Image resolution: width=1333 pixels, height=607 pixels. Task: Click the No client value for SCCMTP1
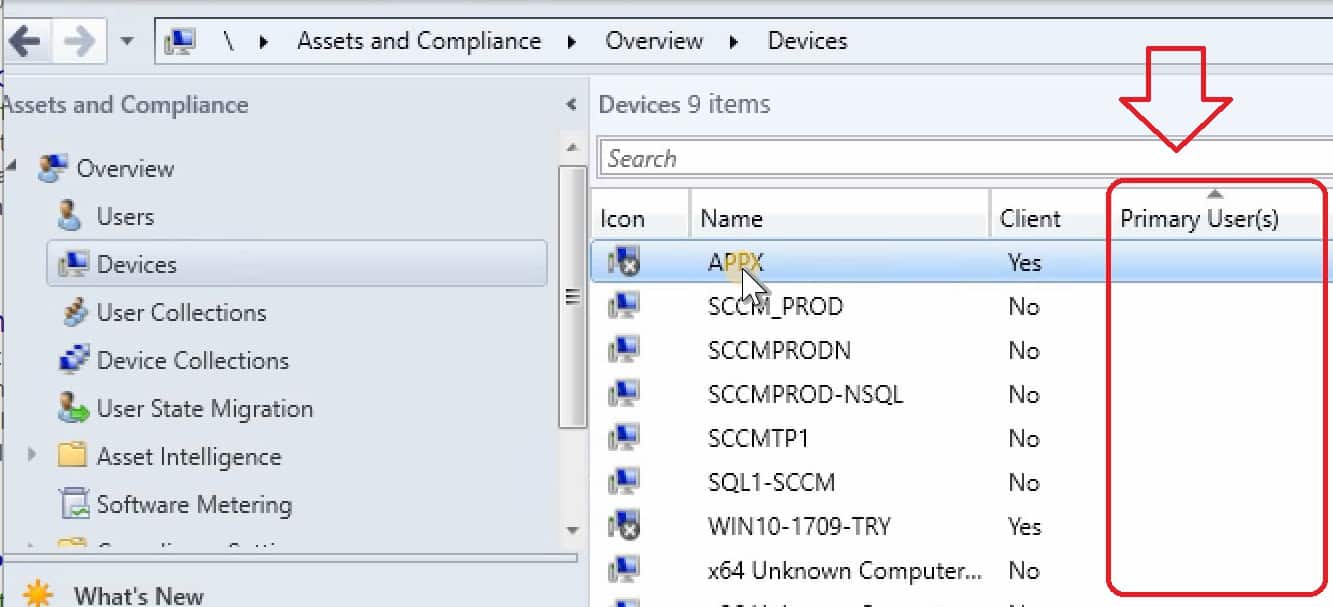[1024, 439]
